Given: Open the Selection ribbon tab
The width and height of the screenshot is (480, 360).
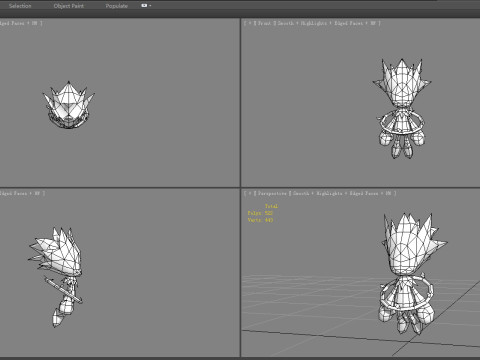Looking at the screenshot, I should pyautogui.click(x=20, y=6).
